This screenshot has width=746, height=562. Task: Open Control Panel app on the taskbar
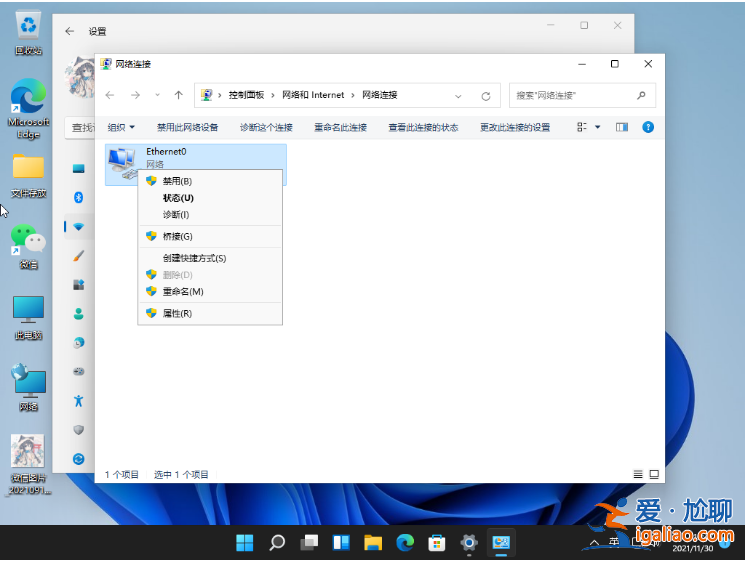501,542
